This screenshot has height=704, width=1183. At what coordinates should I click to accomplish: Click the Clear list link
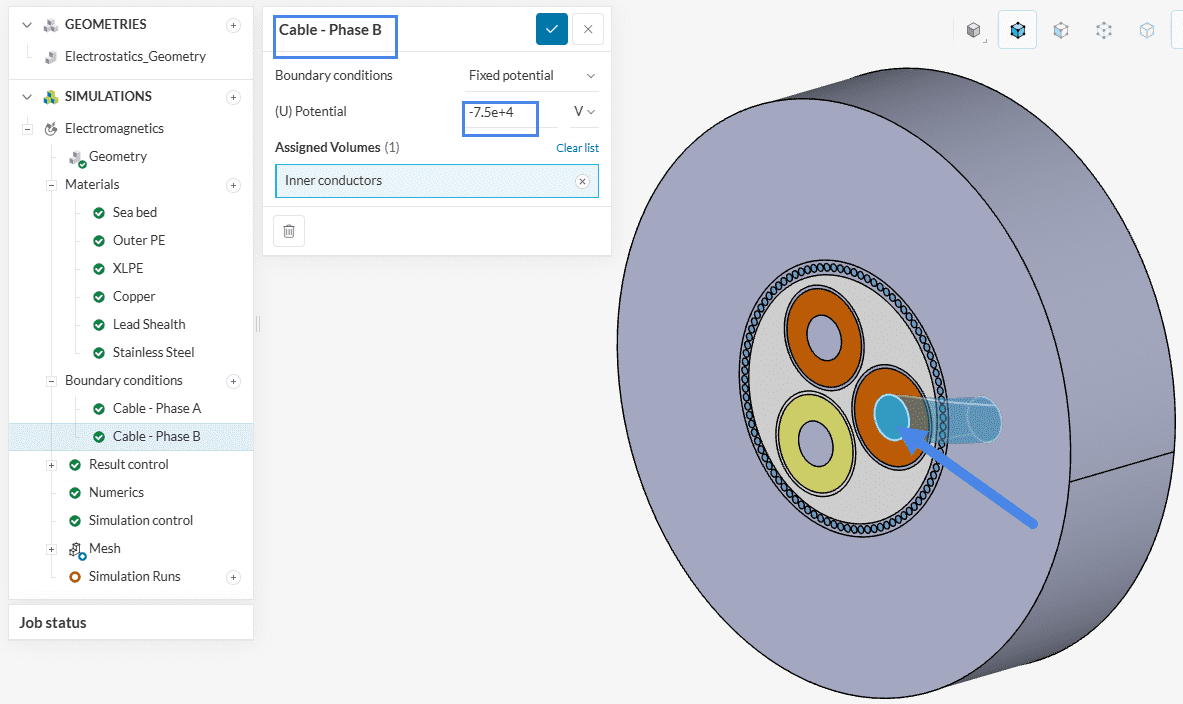(x=577, y=148)
